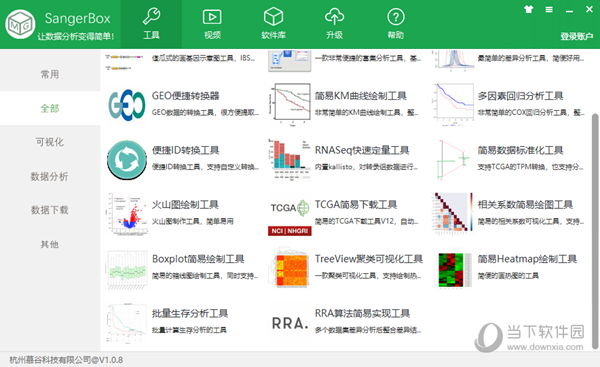Launch 简易KM曲线绘制工具 via its plot icon
This screenshot has height=367, width=600.
(290, 104)
